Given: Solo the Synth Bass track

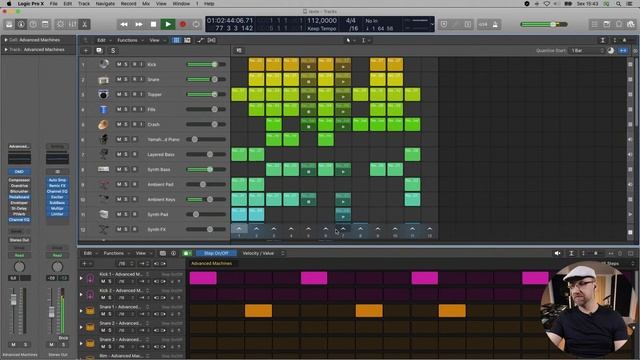Looking at the screenshot, I should pos(126,169).
